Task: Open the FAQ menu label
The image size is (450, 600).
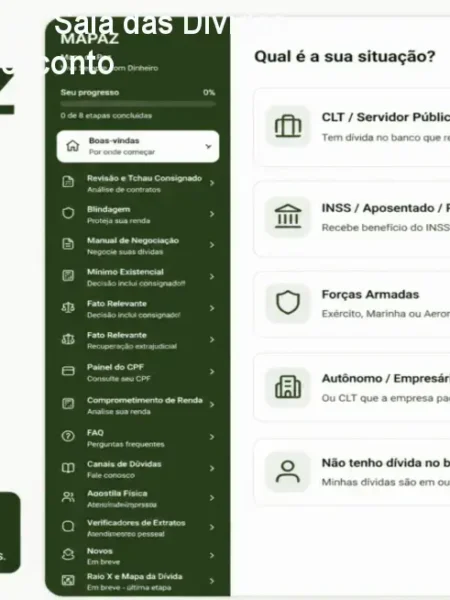Action: click(95, 432)
